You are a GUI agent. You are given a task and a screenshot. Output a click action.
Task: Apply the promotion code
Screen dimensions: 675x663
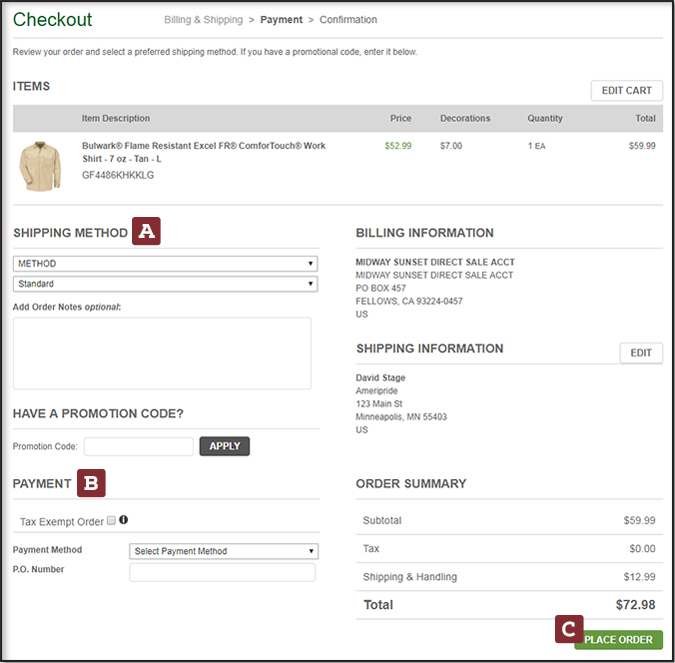[x=224, y=446]
